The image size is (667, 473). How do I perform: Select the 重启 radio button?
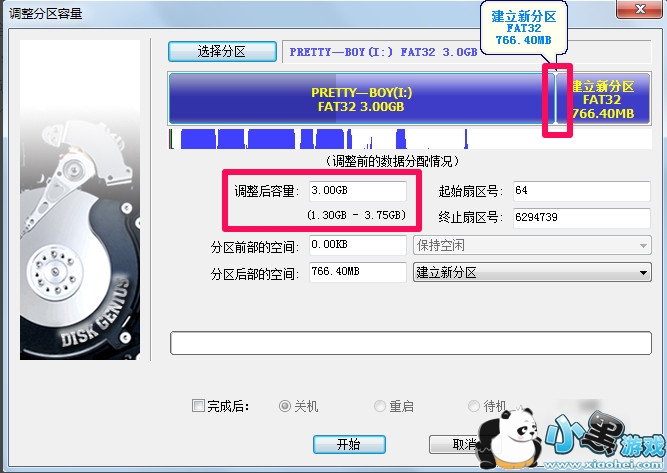tap(379, 406)
